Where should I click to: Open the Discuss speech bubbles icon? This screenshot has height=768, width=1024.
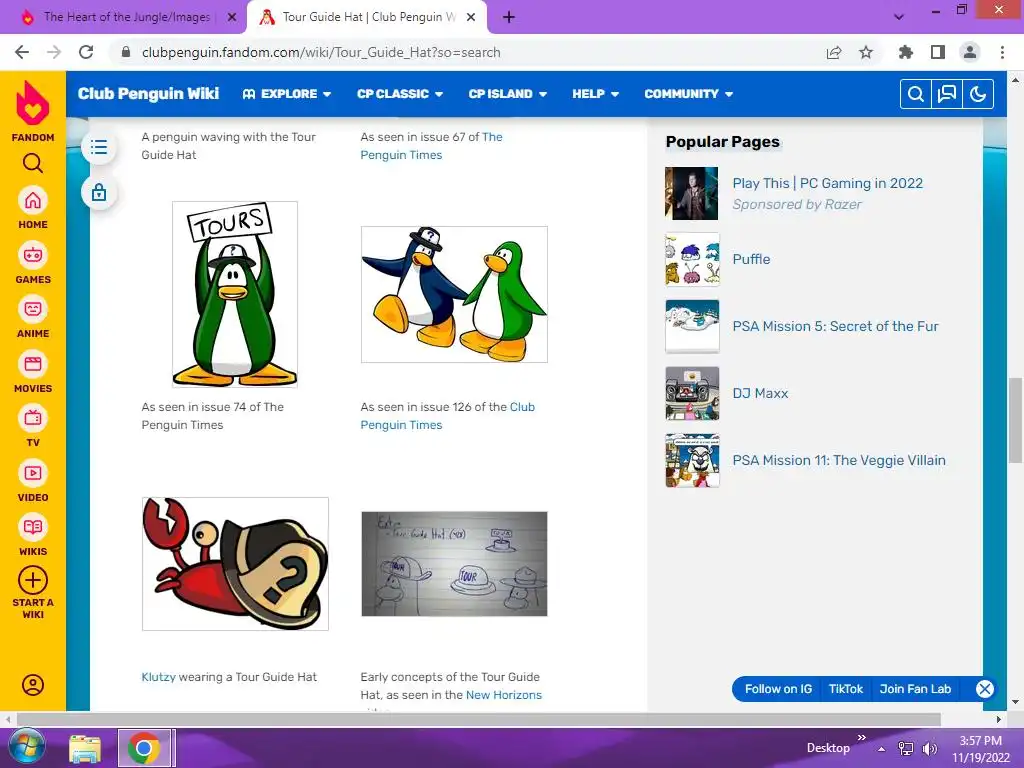pos(947,94)
